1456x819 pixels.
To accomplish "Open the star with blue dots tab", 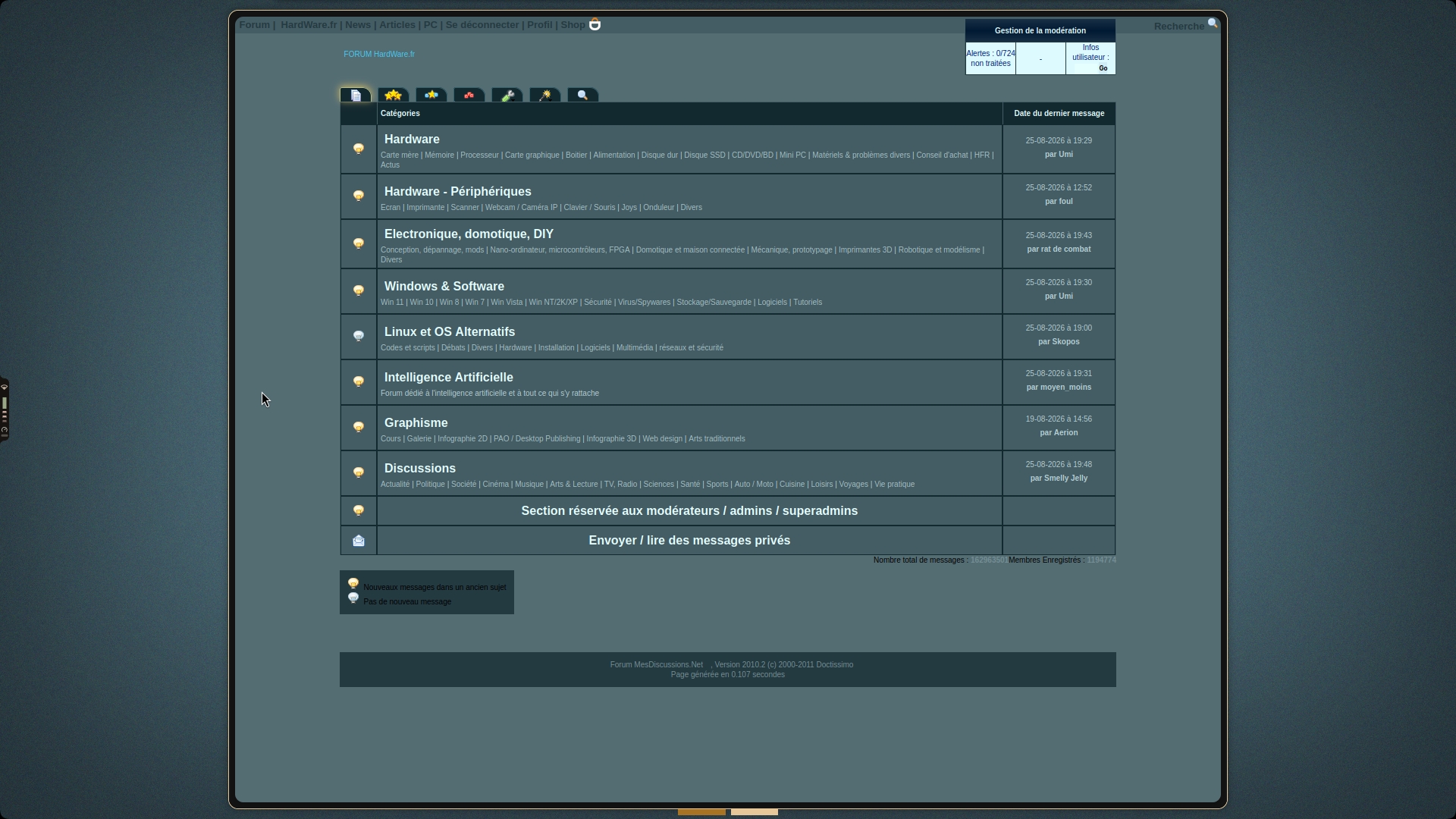I will [431, 95].
